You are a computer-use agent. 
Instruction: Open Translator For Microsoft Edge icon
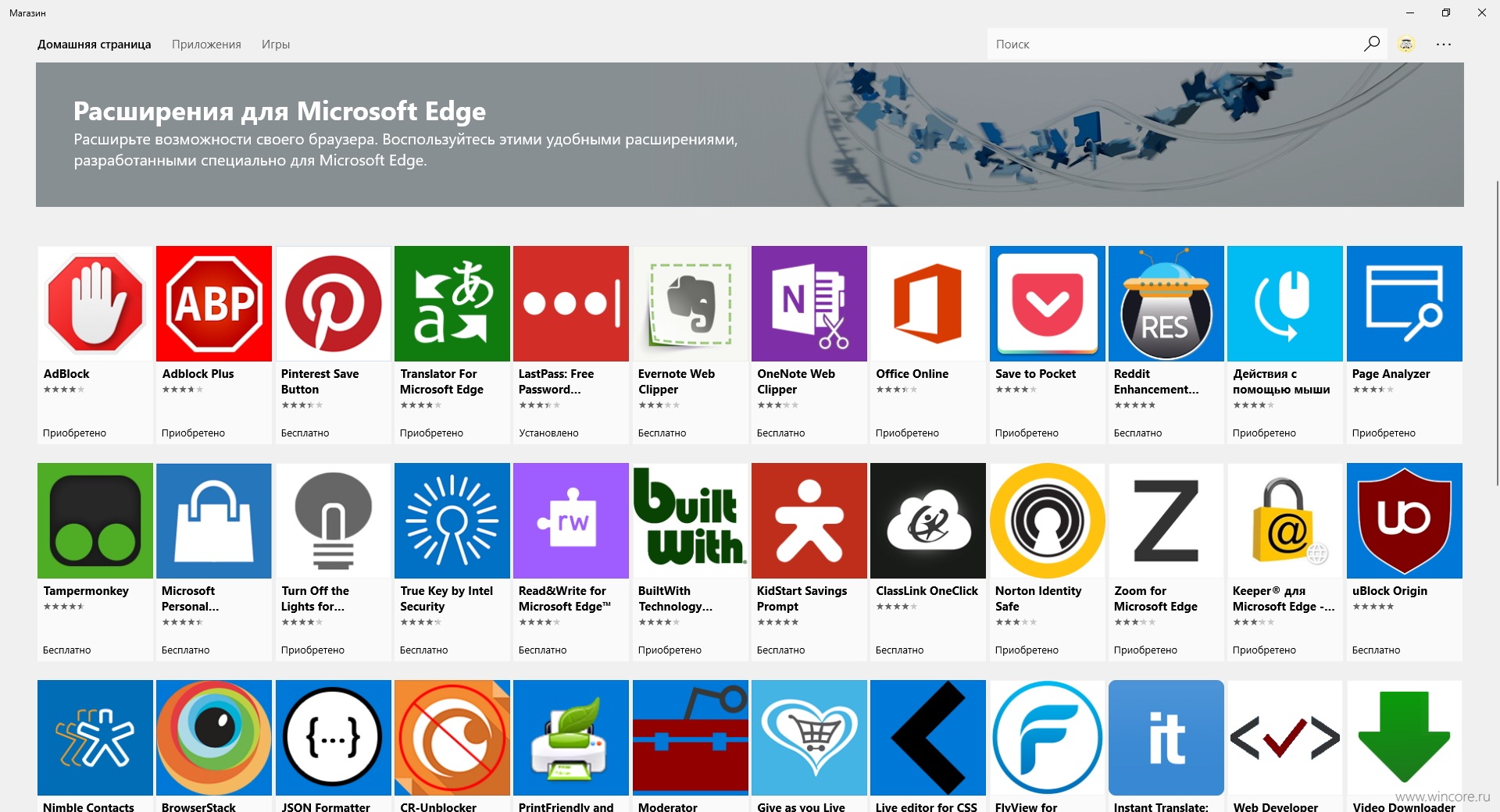[452, 304]
